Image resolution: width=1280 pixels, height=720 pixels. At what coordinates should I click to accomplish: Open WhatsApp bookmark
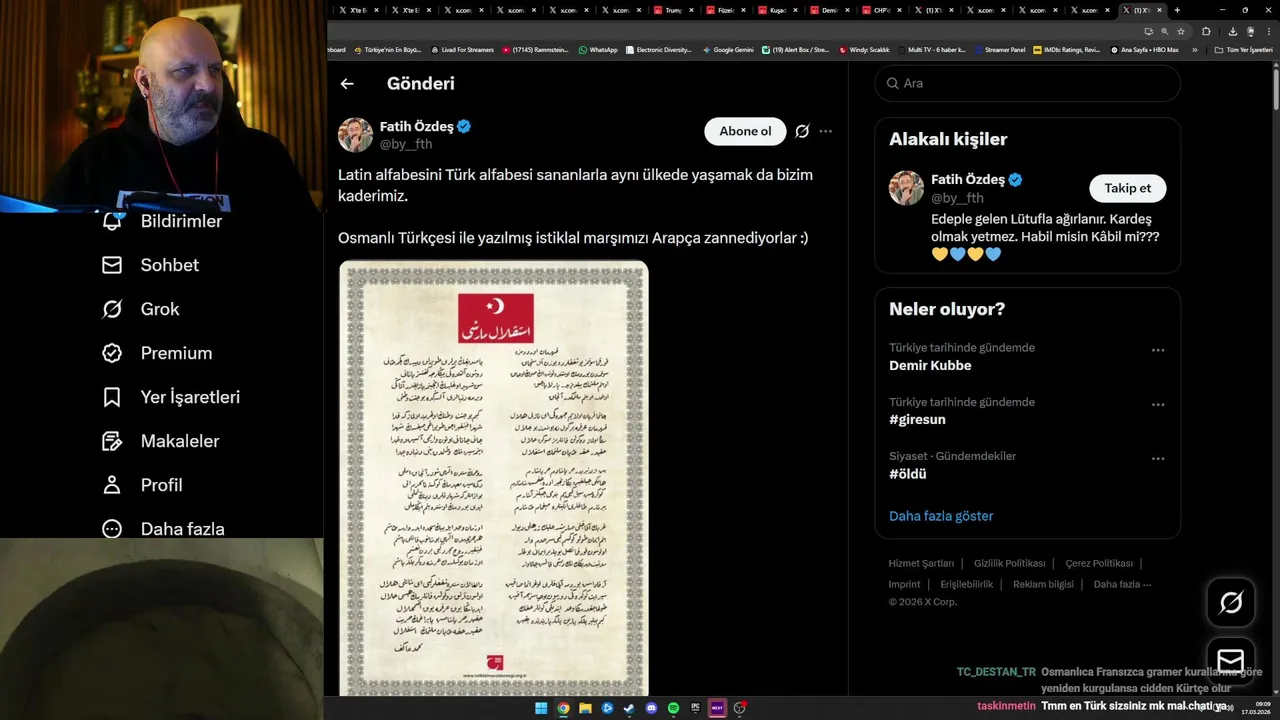598,49
